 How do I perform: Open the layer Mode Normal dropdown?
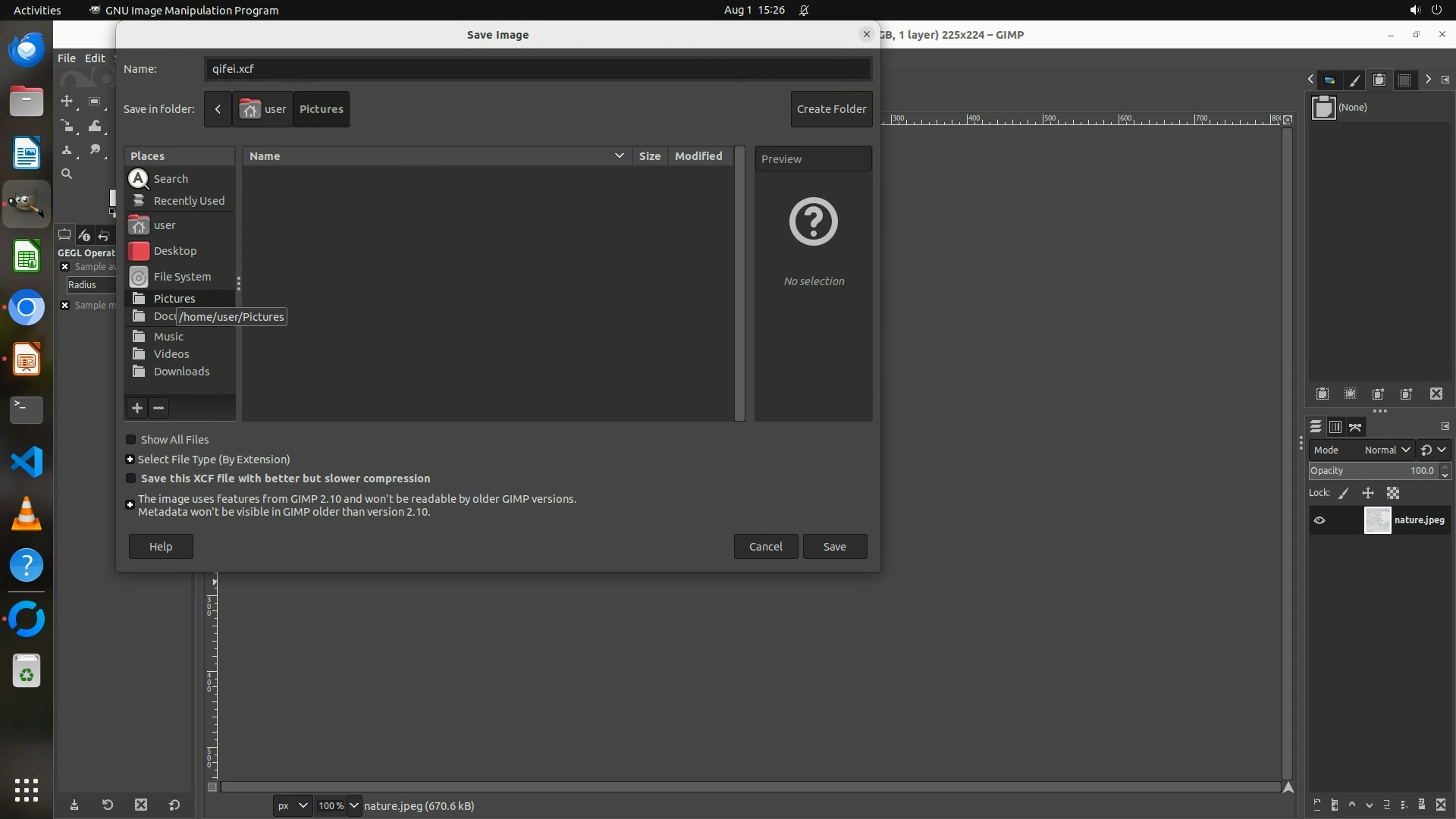tap(1386, 450)
